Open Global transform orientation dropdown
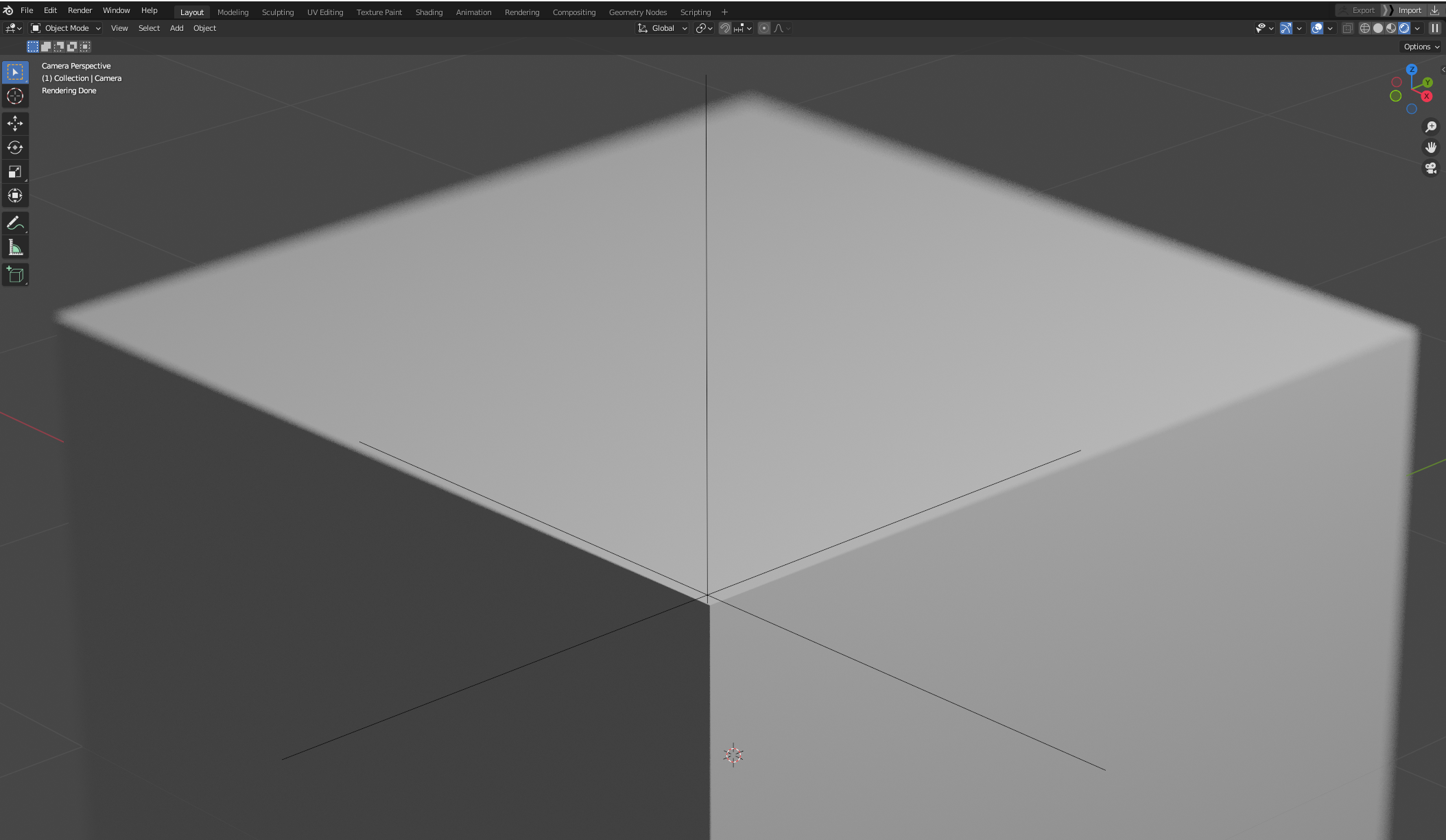The height and width of the screenshot is (840, 1446). 663,28
